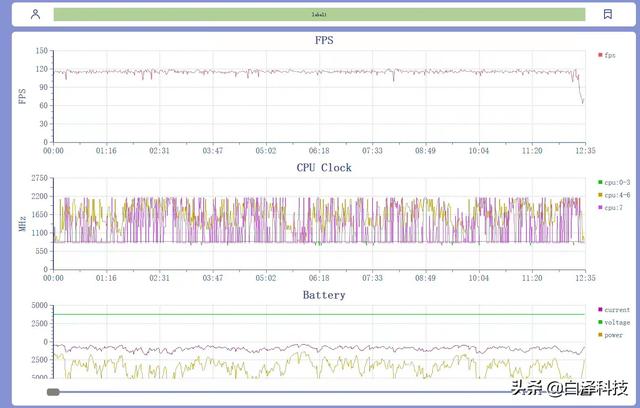Click the bookmark icon at top right
640x408 pixels.
(x=607, y=14)
